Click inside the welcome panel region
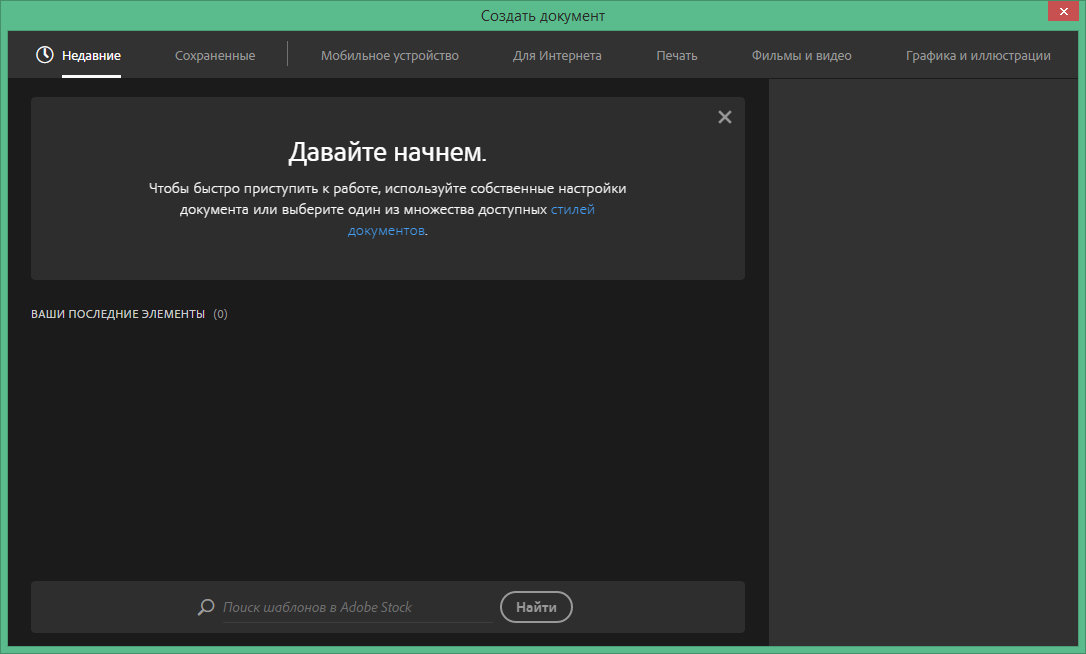Screen dimensions: 1086x654 (388, 188)
